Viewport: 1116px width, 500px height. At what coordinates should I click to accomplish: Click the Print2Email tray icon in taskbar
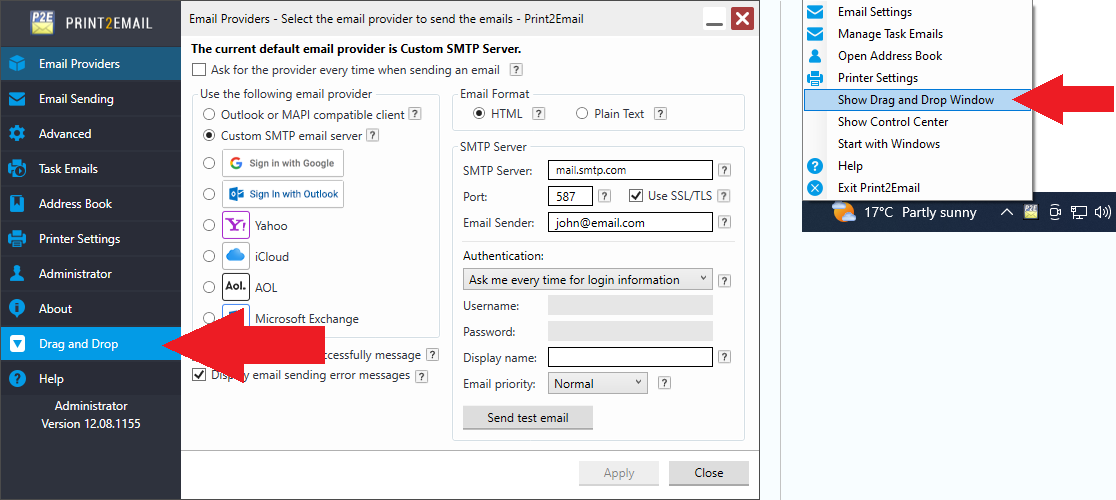1031,211
